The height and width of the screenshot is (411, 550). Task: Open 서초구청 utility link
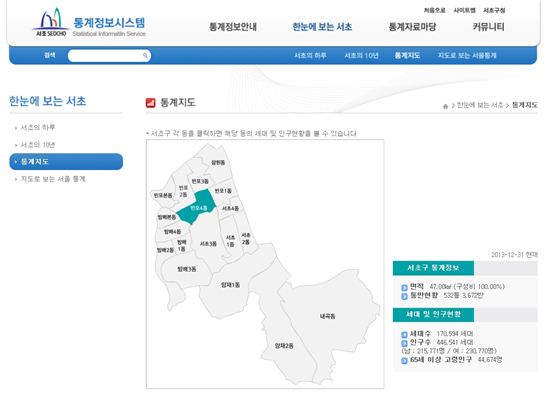[x=494, y=10]
